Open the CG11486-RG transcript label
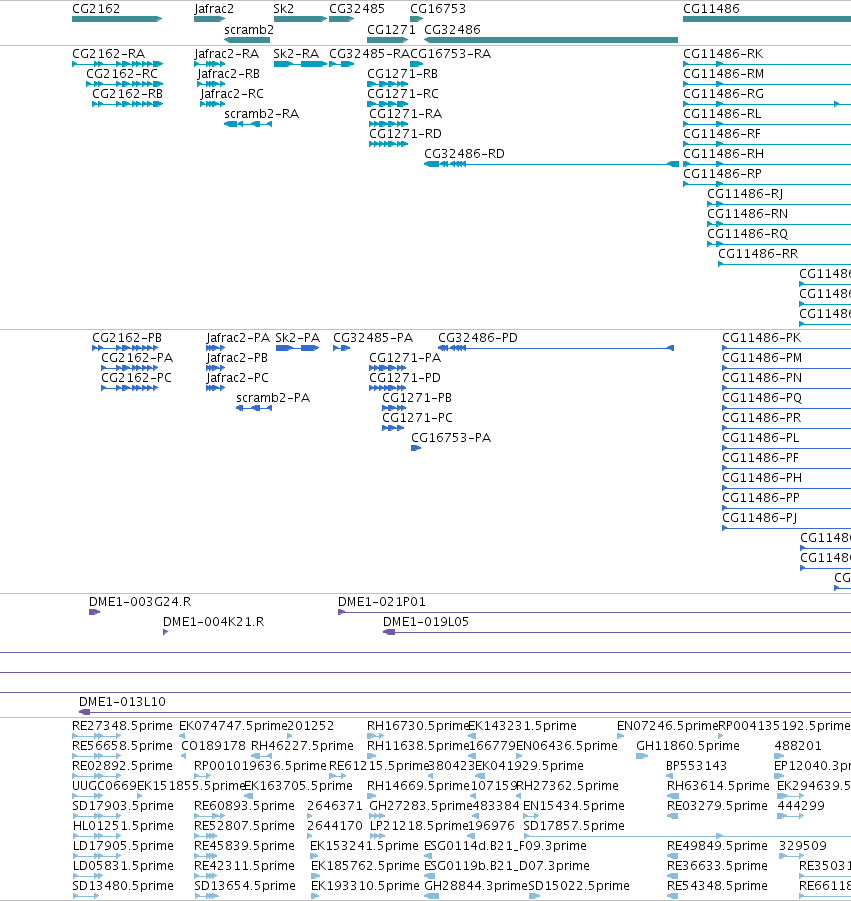851x901 pixels. click(x=723, y=94)
